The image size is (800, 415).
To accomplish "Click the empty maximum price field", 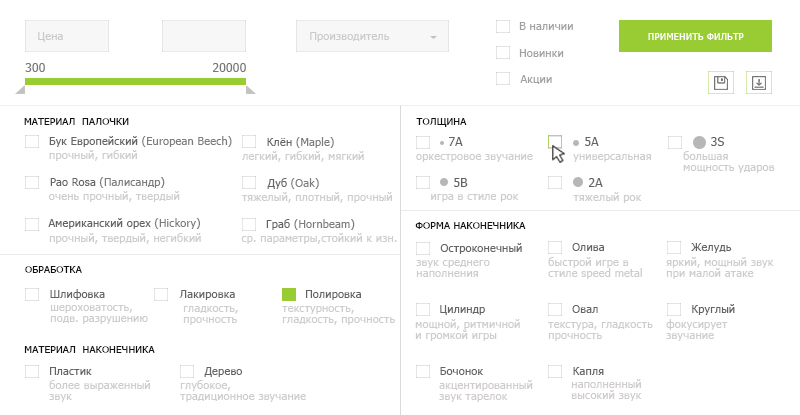I will pyautogui.click(x=204, y=37).
